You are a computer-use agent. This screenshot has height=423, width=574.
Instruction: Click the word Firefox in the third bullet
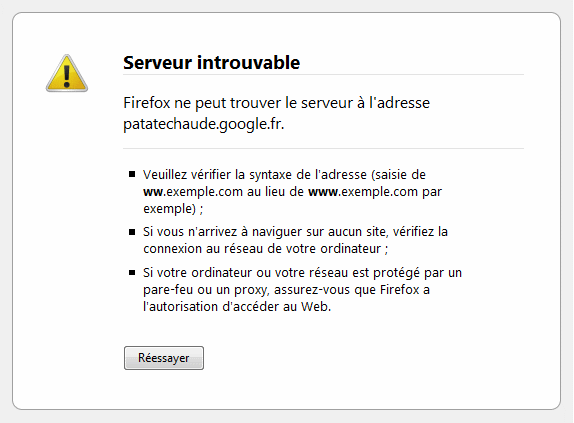[399, 290]
